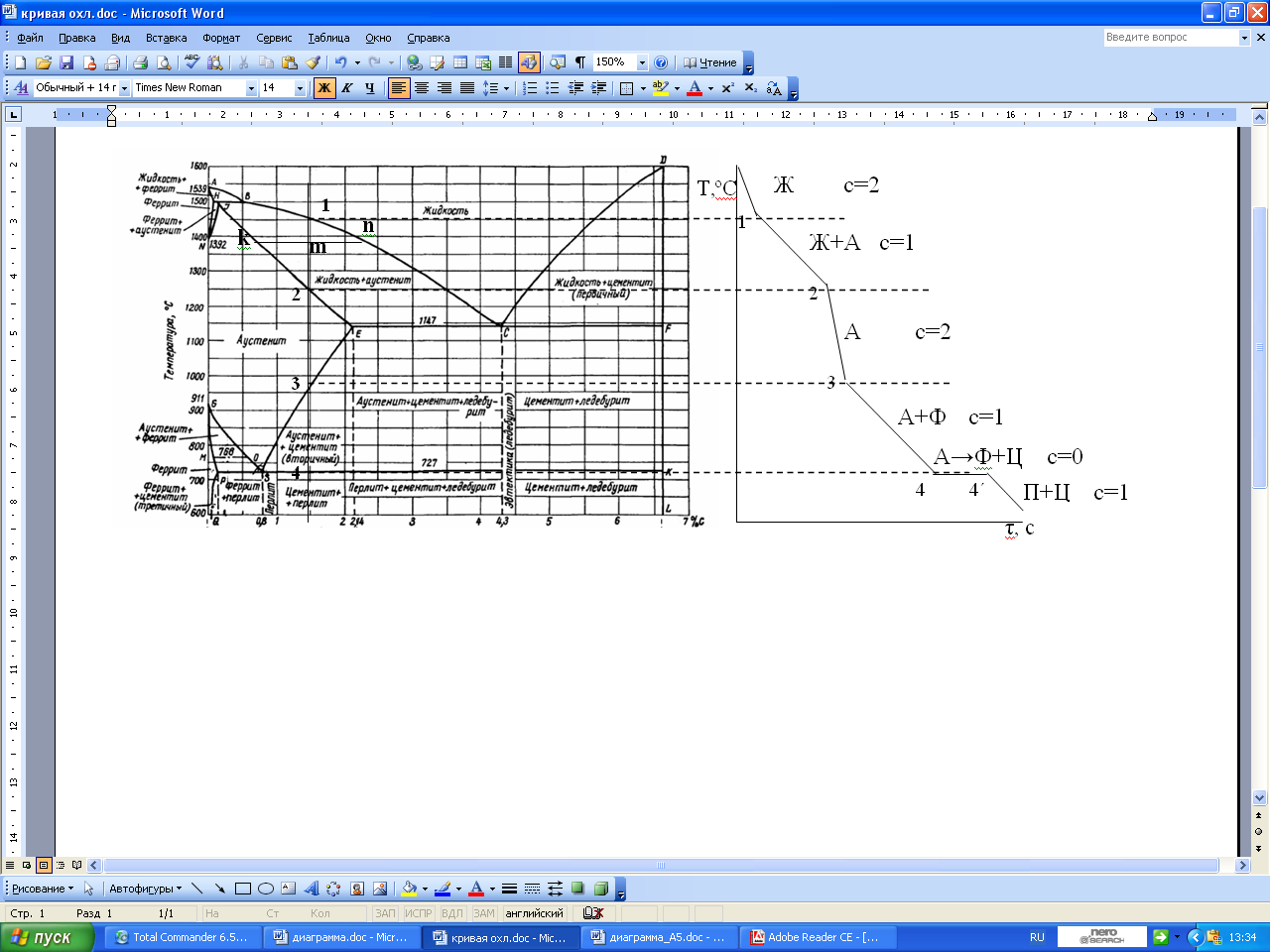The height and width of the screenshot is (952, 1270).
Task: Center the paragraph text
Action: [422, 88]
